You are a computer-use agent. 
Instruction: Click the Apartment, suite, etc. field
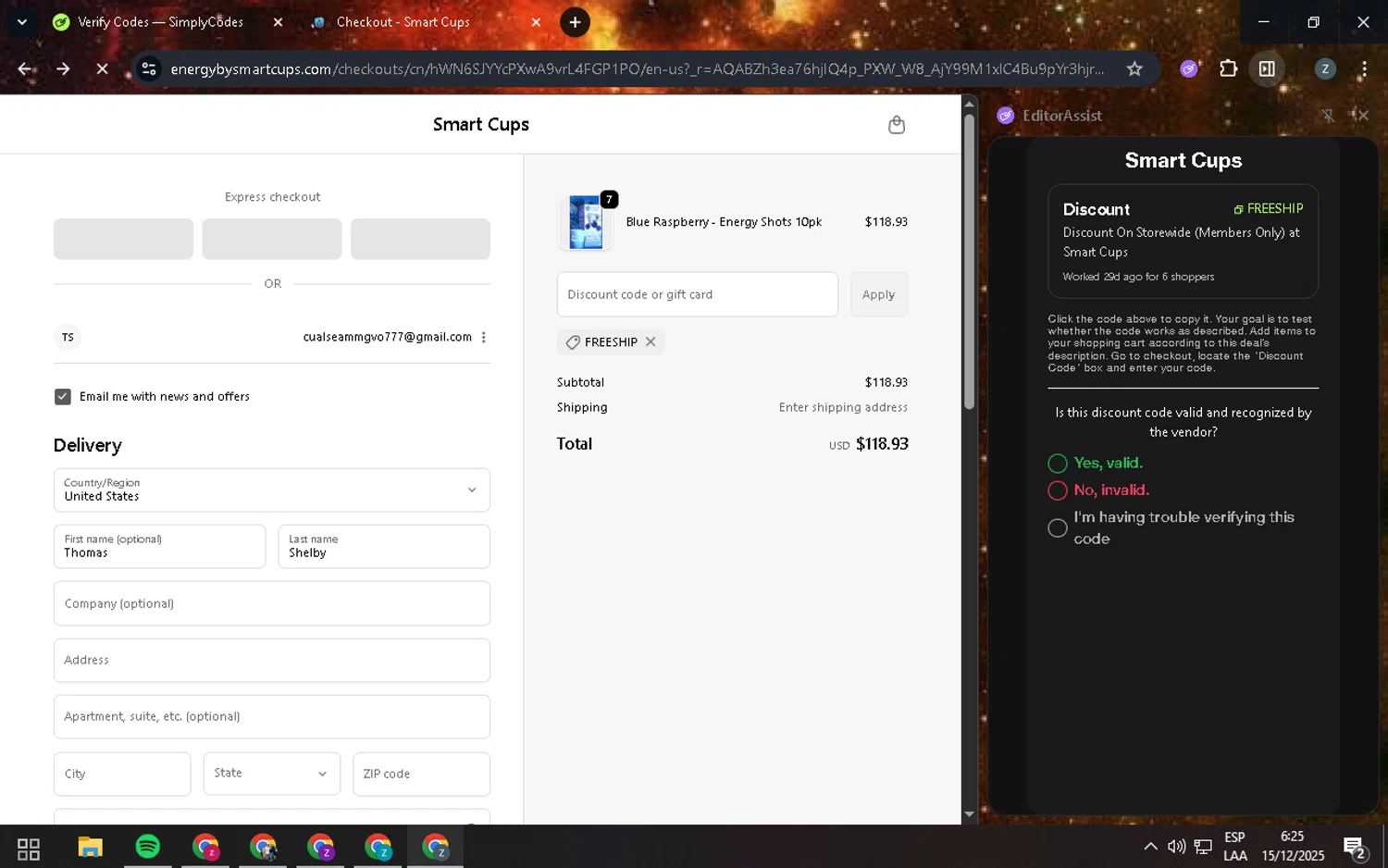[x=272, y=717]
